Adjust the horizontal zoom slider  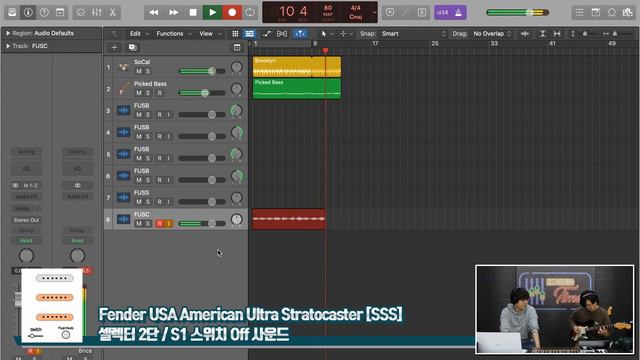pyautogui.click(x=616, y=34)
